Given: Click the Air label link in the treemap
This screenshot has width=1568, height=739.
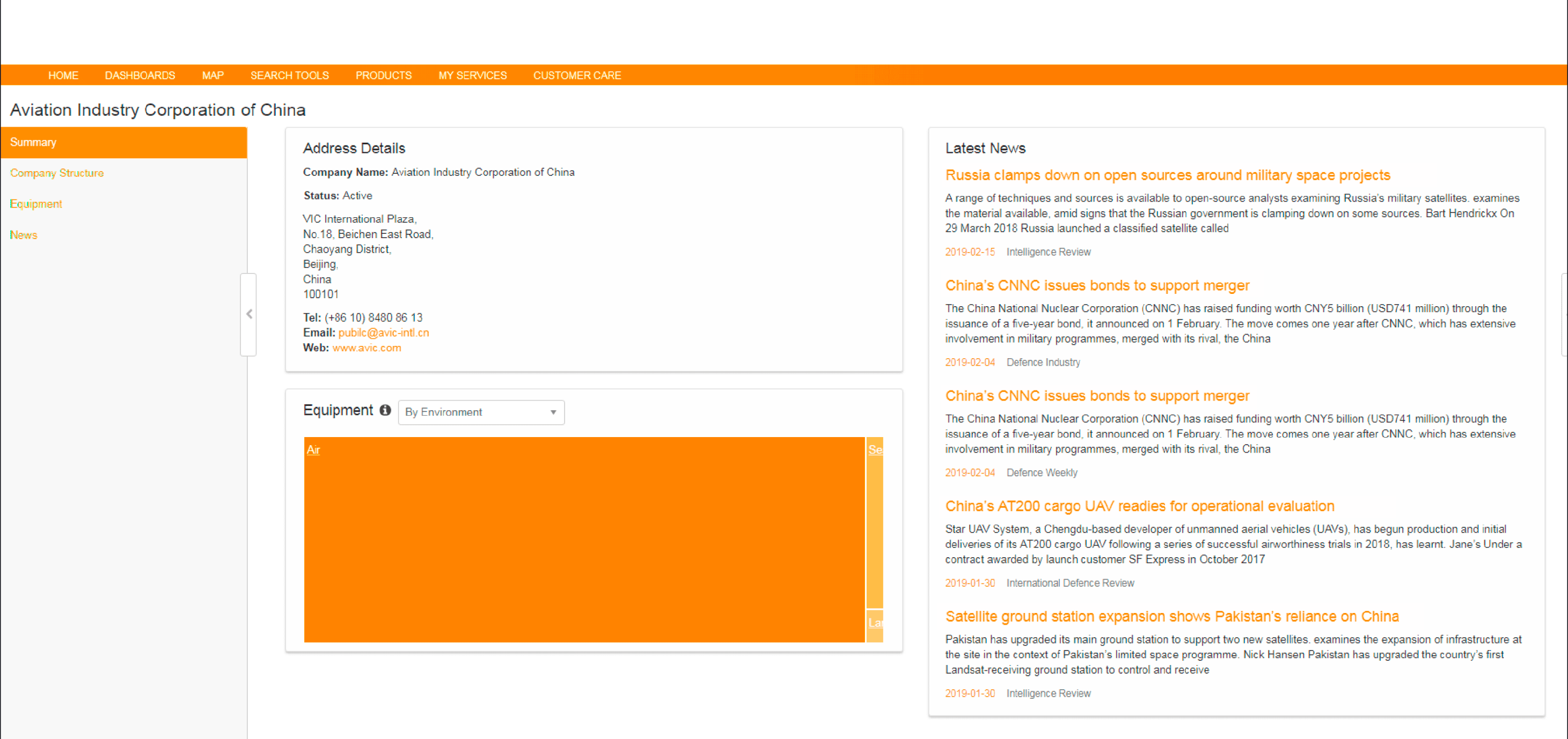Looking at the screenshot, I should click(313, 450).
